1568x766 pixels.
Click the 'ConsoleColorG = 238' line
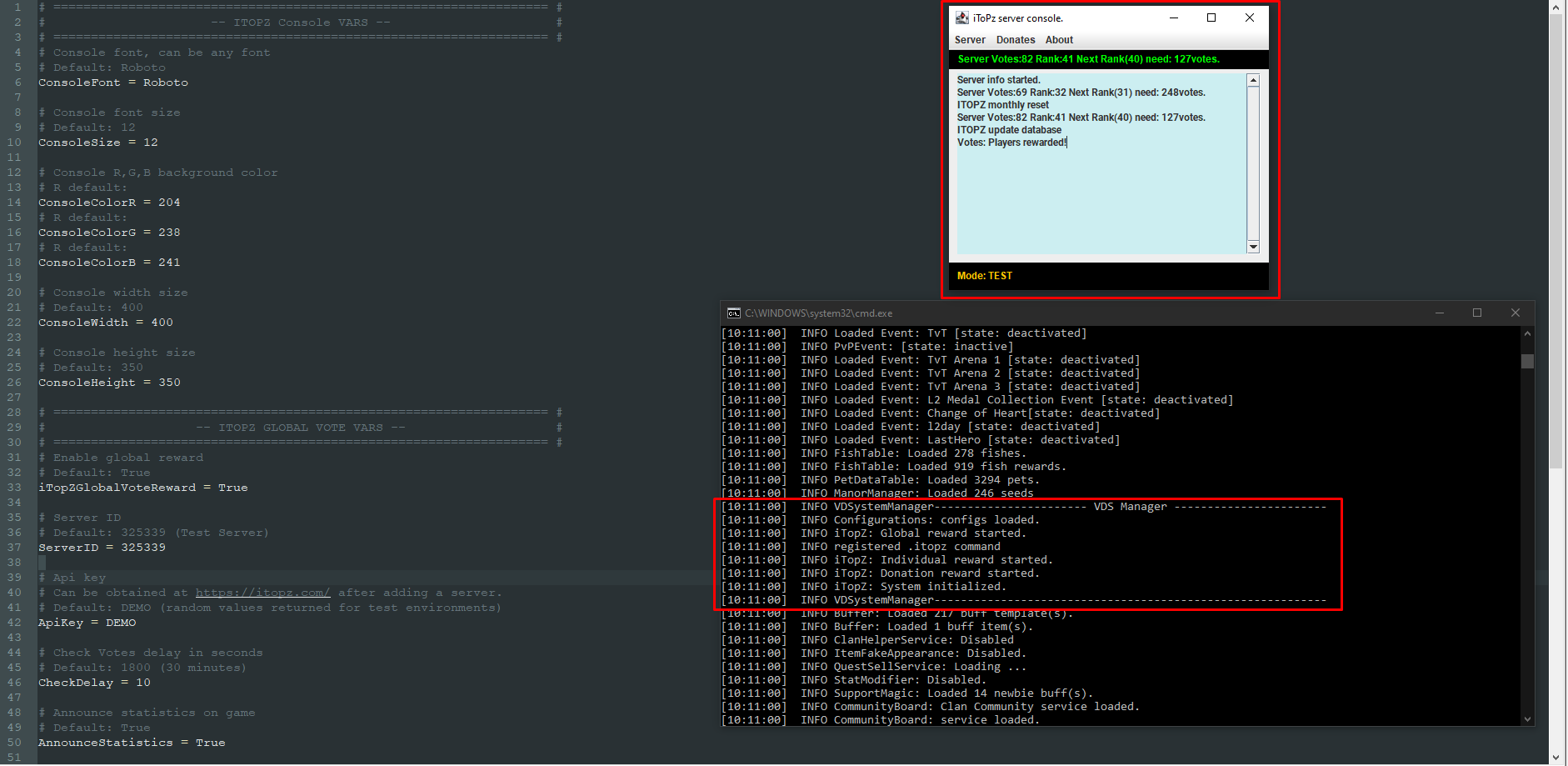click(x=109, y=233)
